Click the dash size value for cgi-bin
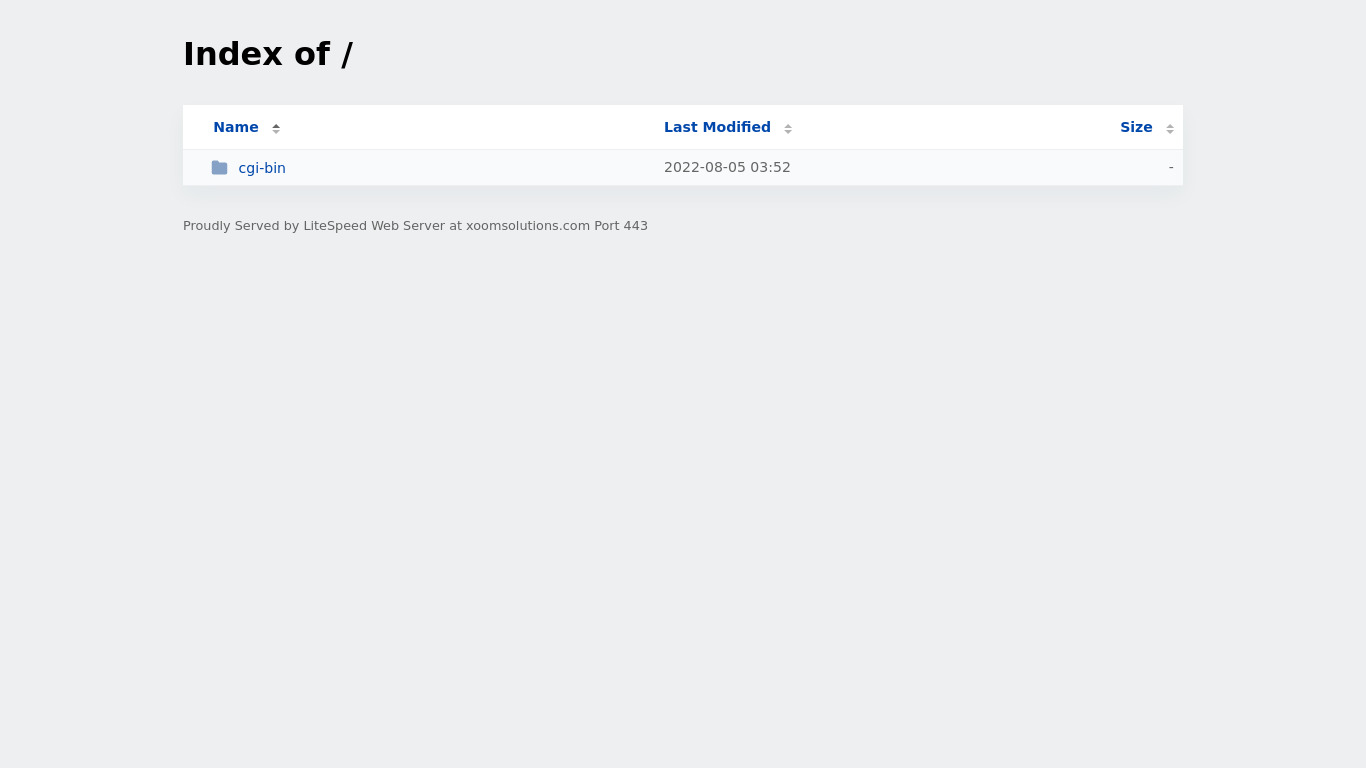Viewport: 1366px width, 768px height. pos(1171,167)
